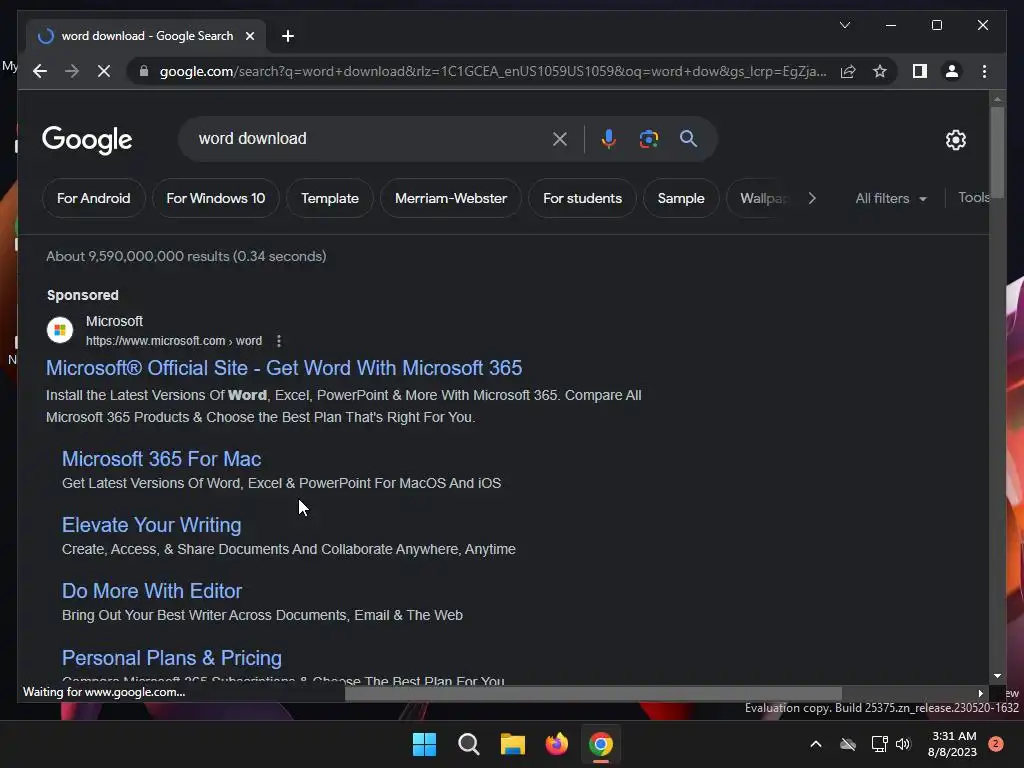Click the horizontal scrollbar thumb
The height and width of the screenshot is (768, 1024).
(x=593, y=693)
